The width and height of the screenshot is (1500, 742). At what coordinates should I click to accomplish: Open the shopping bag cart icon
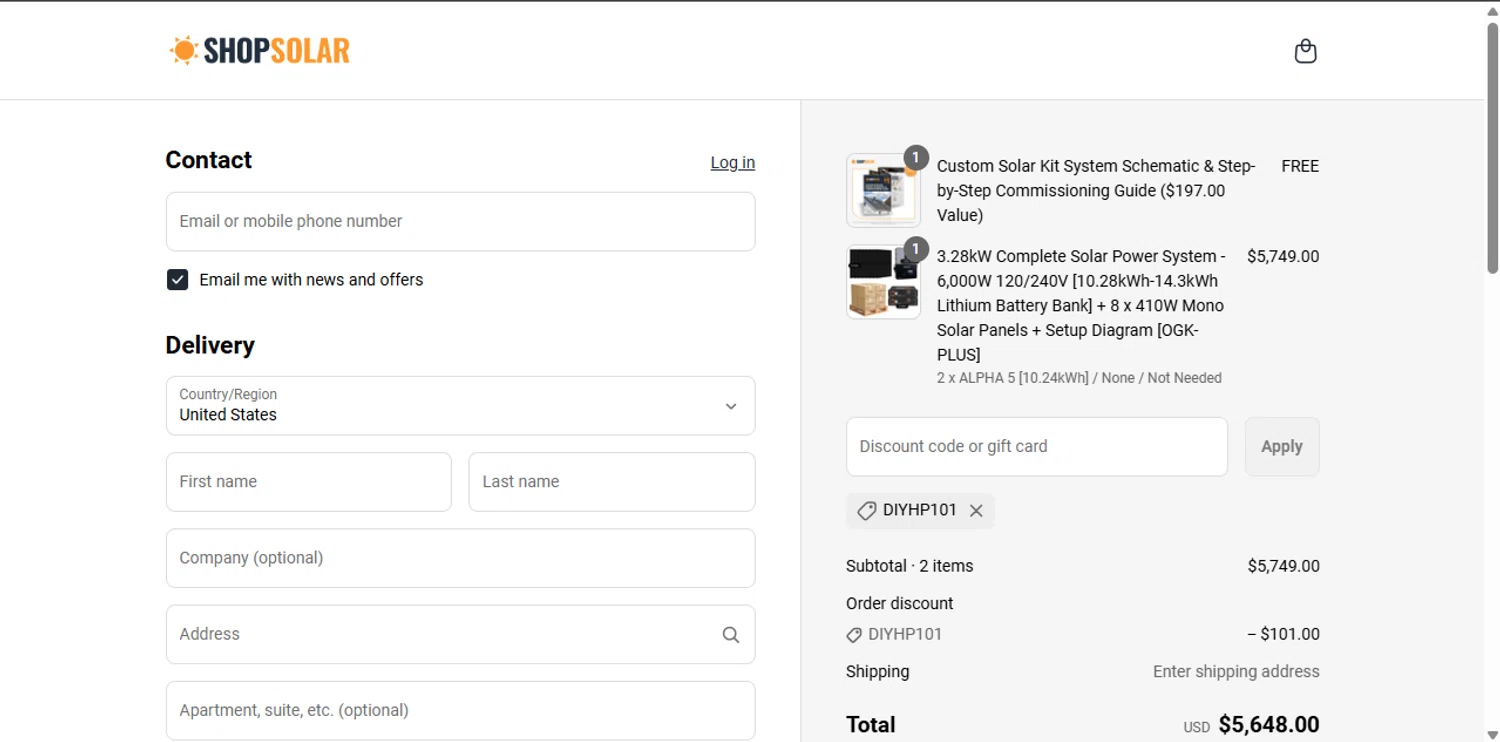click(1305, 51)
